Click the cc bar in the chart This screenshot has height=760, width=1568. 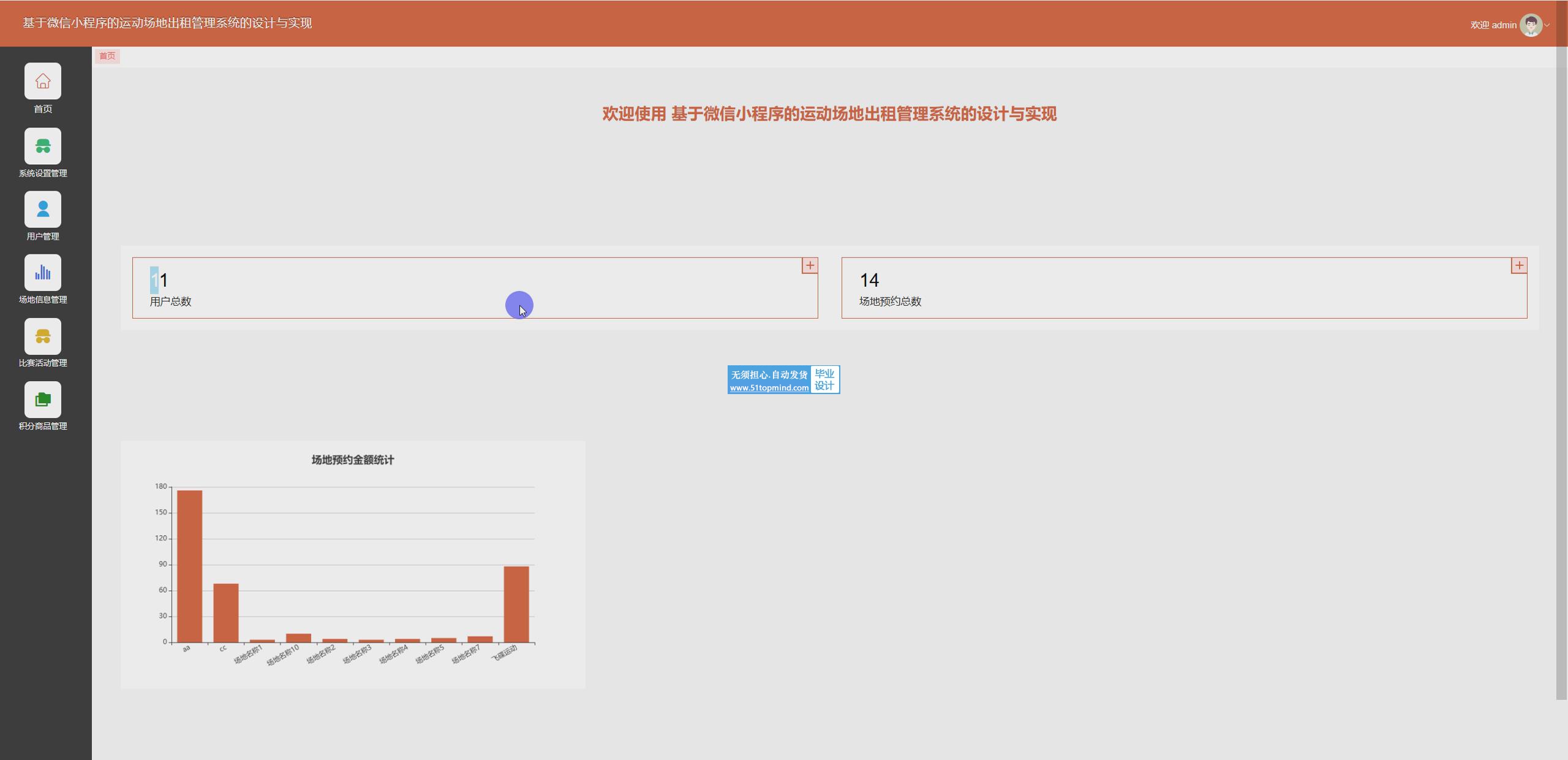tap(226, 612)
